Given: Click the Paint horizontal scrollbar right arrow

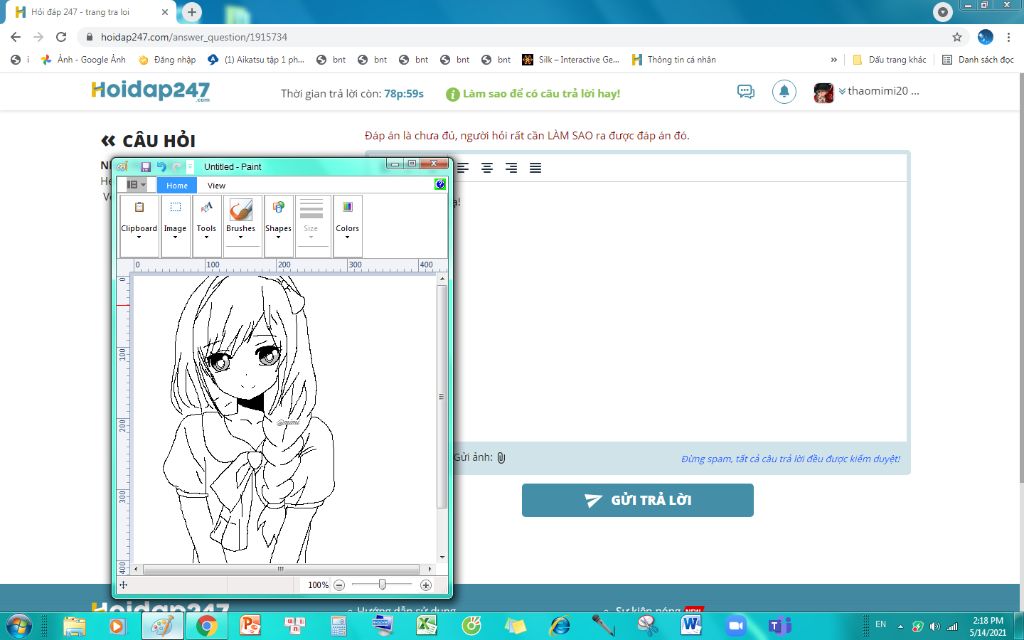Looking at the screenshot, I should tap(430, 569).
